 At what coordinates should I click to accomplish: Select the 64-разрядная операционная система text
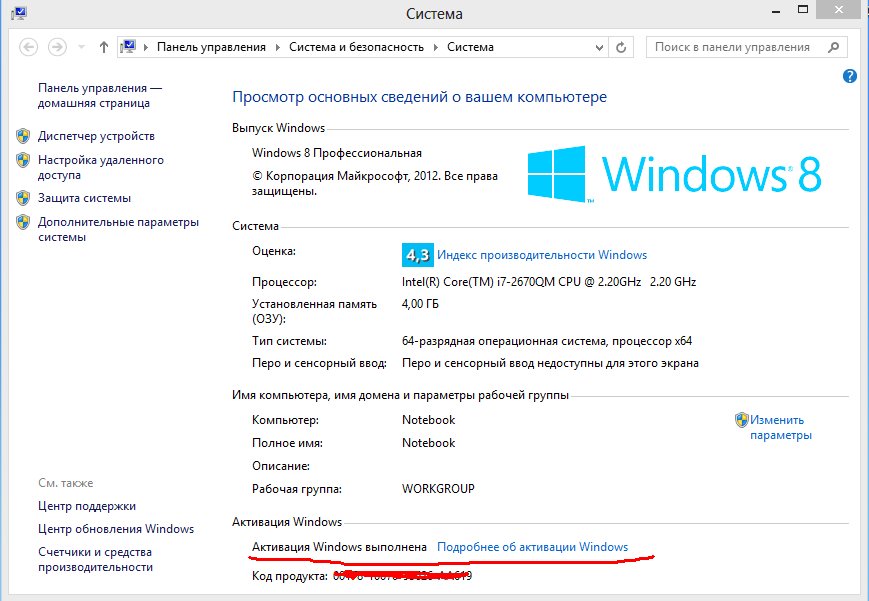(504, 341)
